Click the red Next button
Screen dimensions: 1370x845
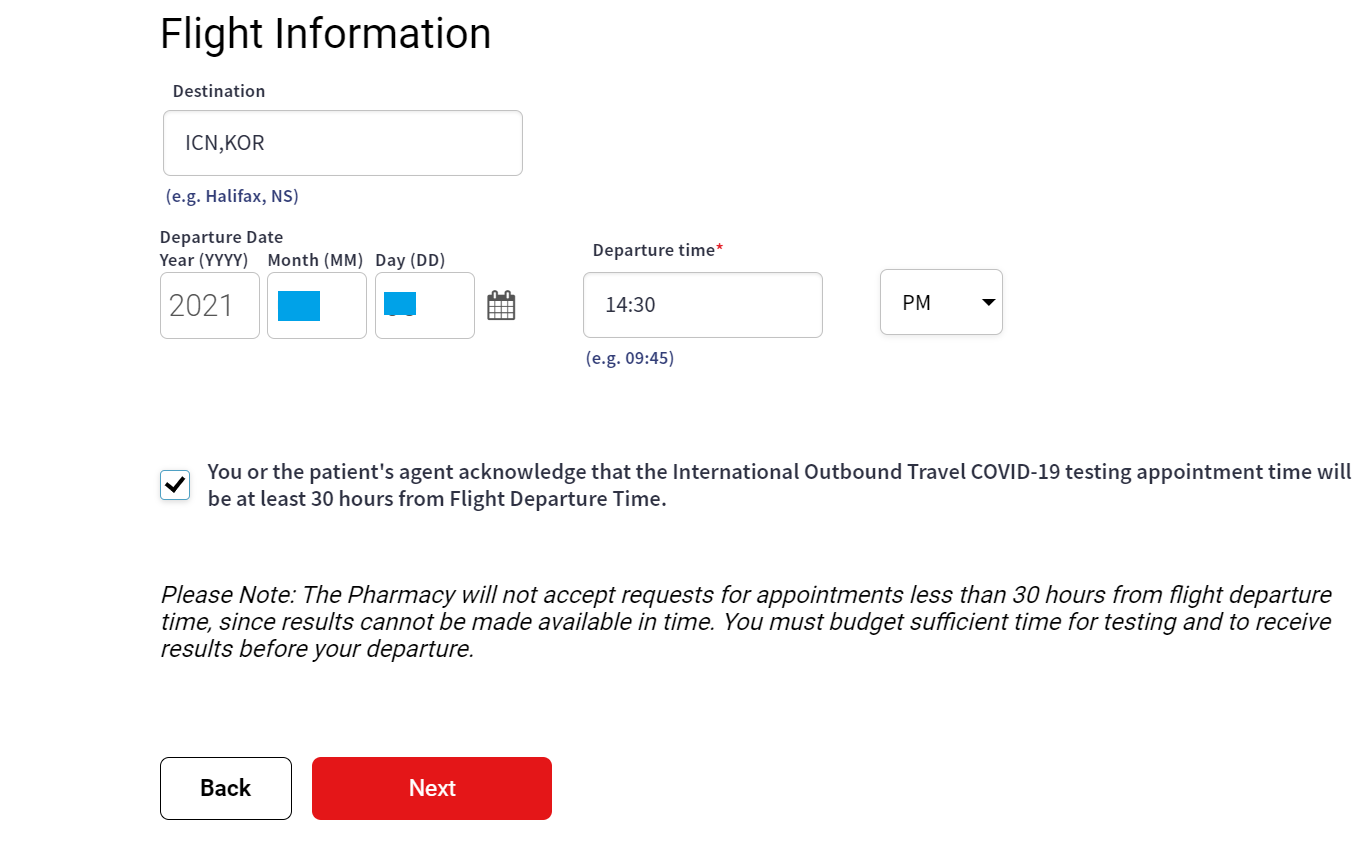point(431,788)
